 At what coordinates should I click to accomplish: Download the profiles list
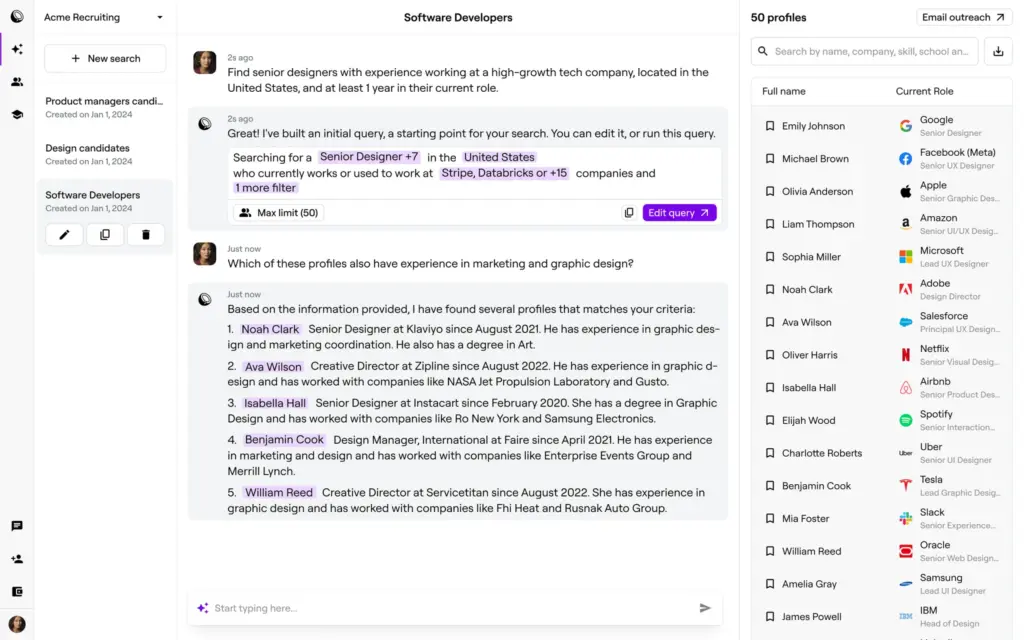pyautogui.click(x=998, y=52)
